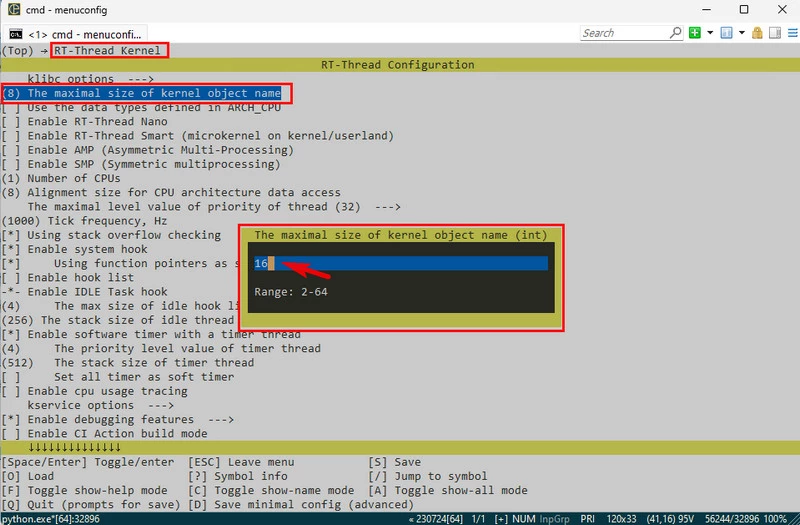Click 'Range: 2-64' text in dialog
Screen dimensions: 800x525
click(291, 292)
